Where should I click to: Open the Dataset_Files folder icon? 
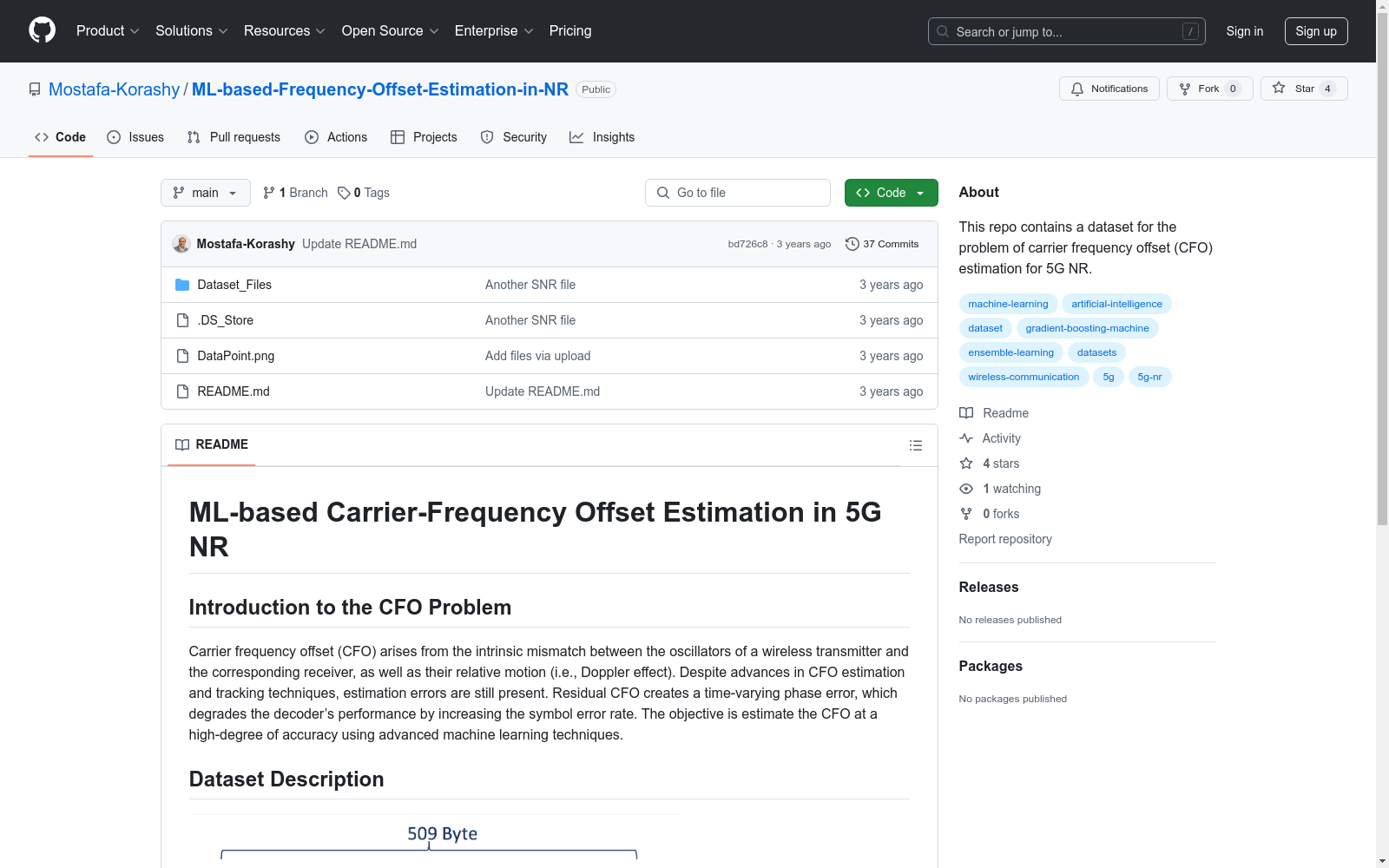pos(182,285)
